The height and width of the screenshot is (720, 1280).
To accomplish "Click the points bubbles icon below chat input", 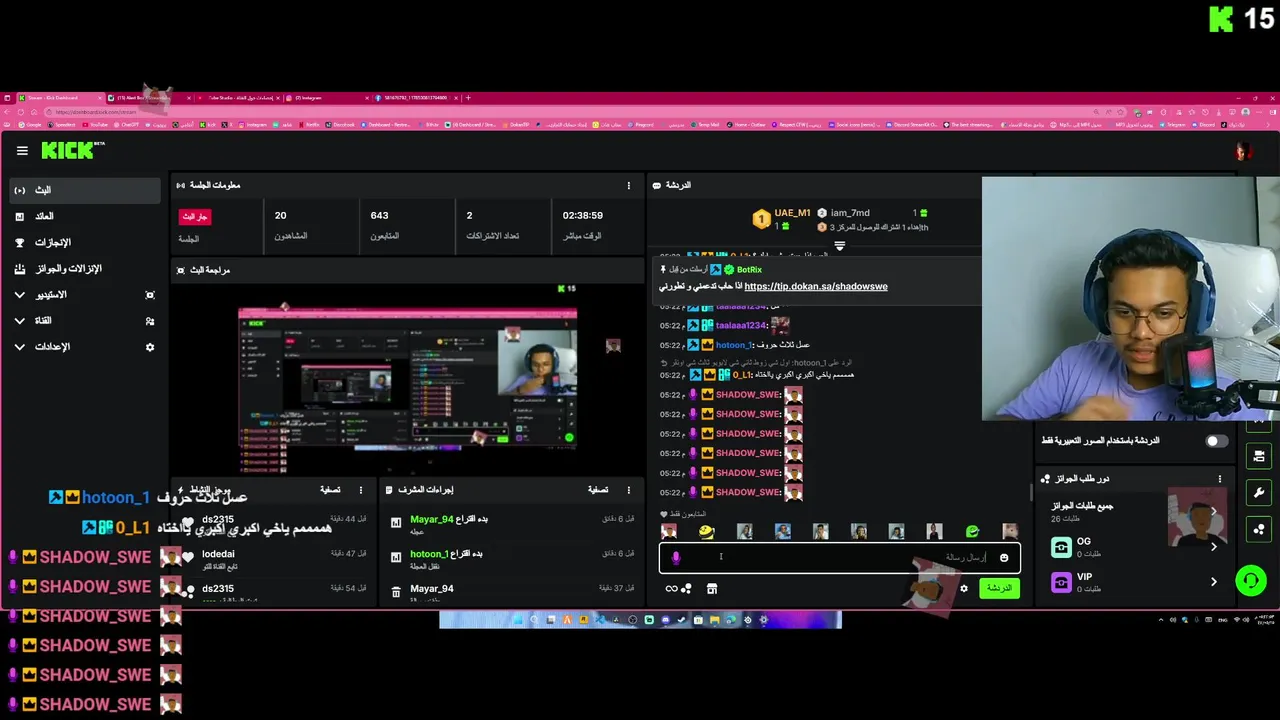I will point(687,589).
